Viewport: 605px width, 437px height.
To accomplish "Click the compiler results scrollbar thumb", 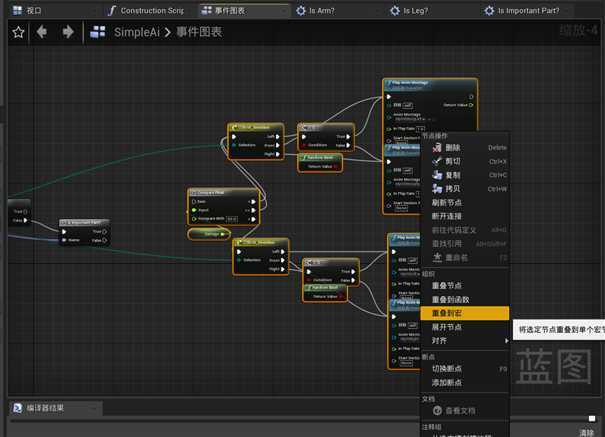I will pyautogui.click(x=592, y=419).
